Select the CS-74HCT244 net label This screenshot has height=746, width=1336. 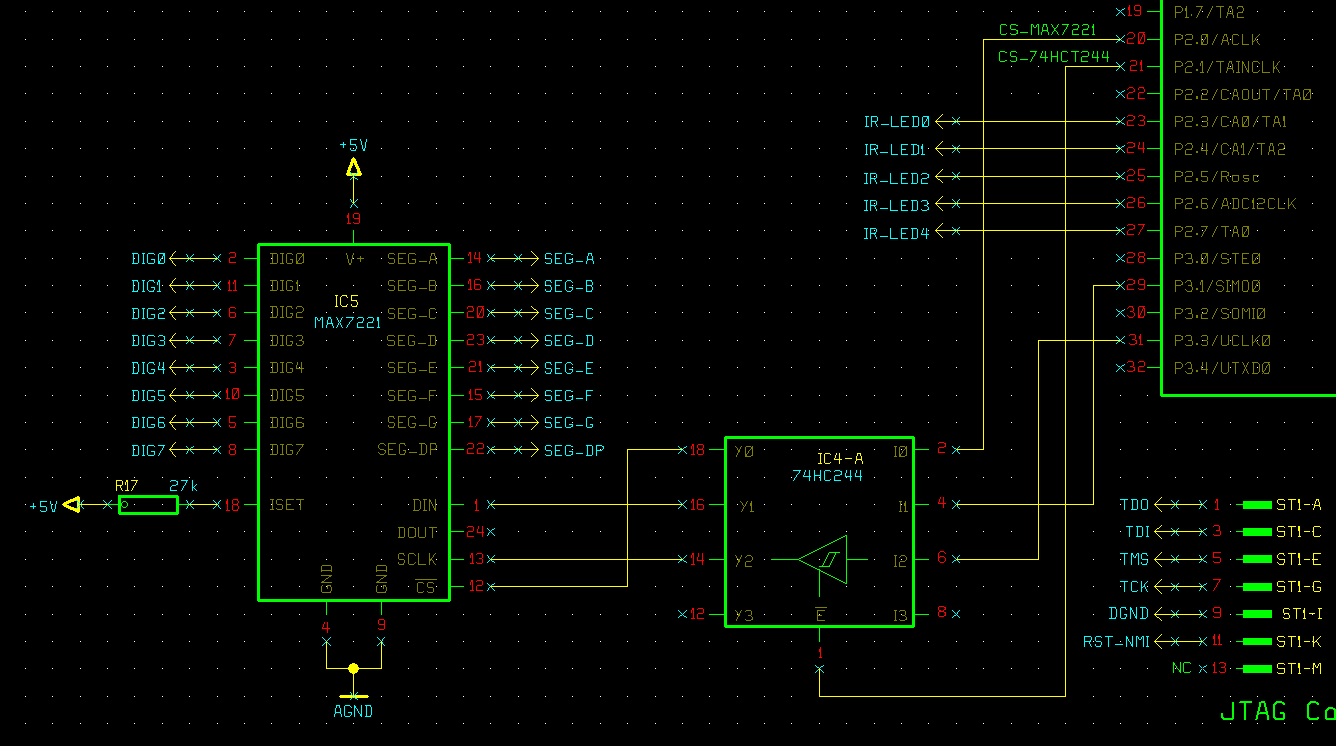[x=1054, y=57]
